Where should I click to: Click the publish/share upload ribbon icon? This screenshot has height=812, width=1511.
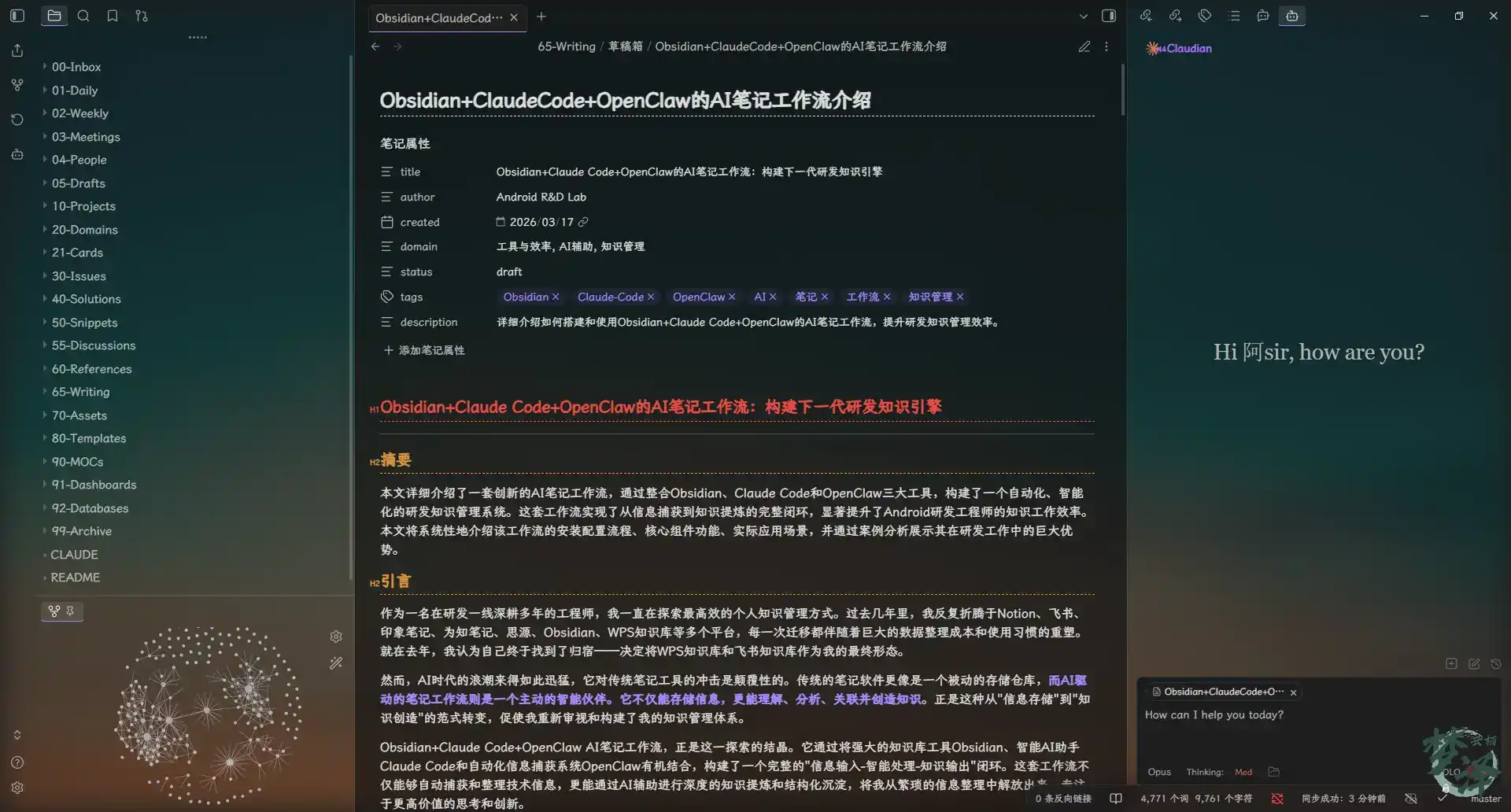17,50
